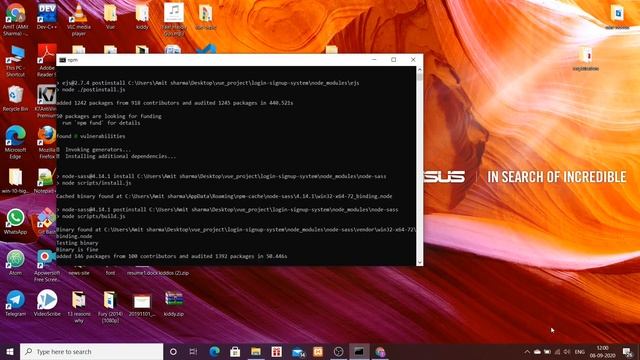Open the clock and date flyout
The image size is (640, 360).
pyautogui.click(x=602, y=351)
